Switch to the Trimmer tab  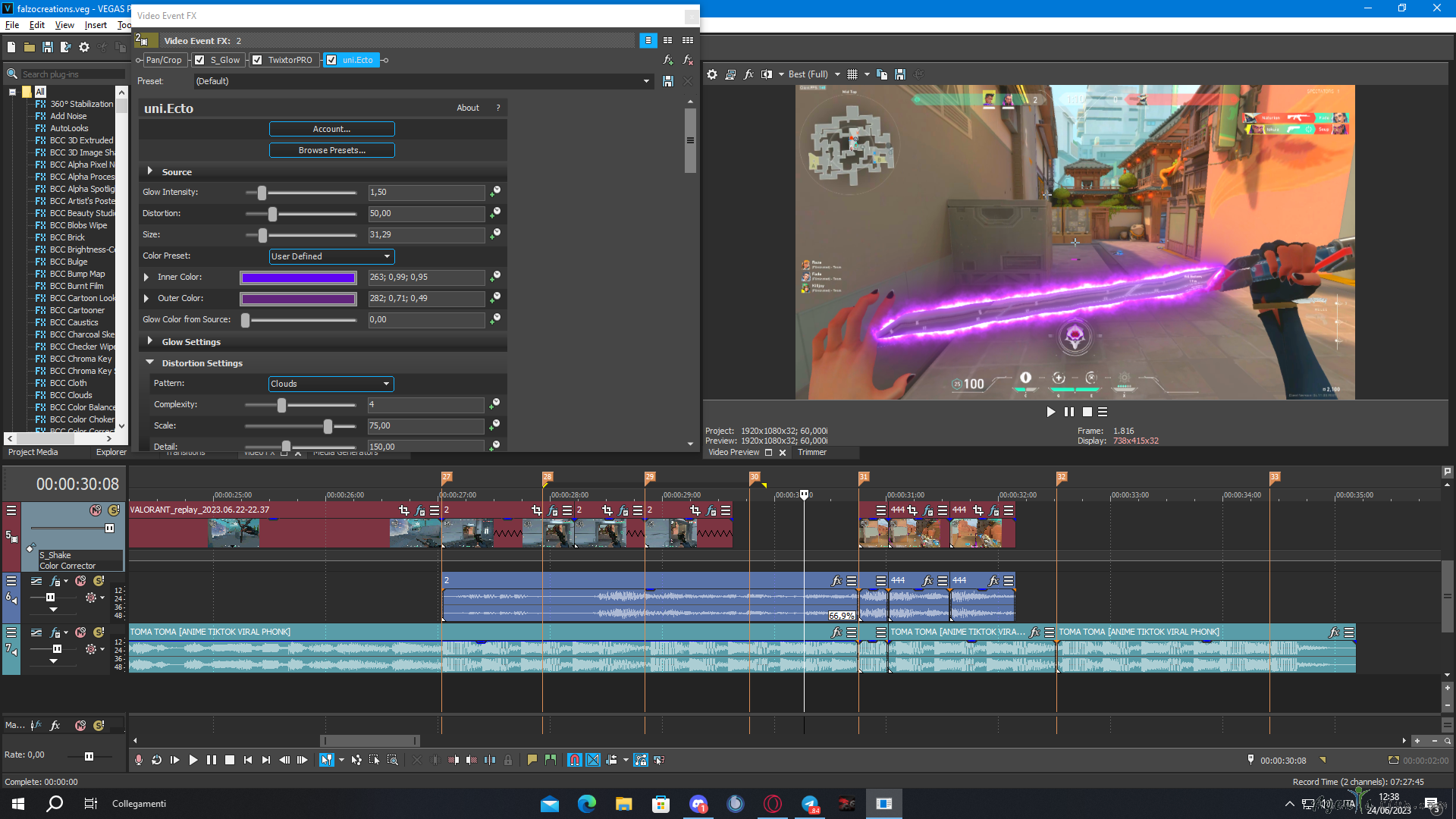(812, 452)
